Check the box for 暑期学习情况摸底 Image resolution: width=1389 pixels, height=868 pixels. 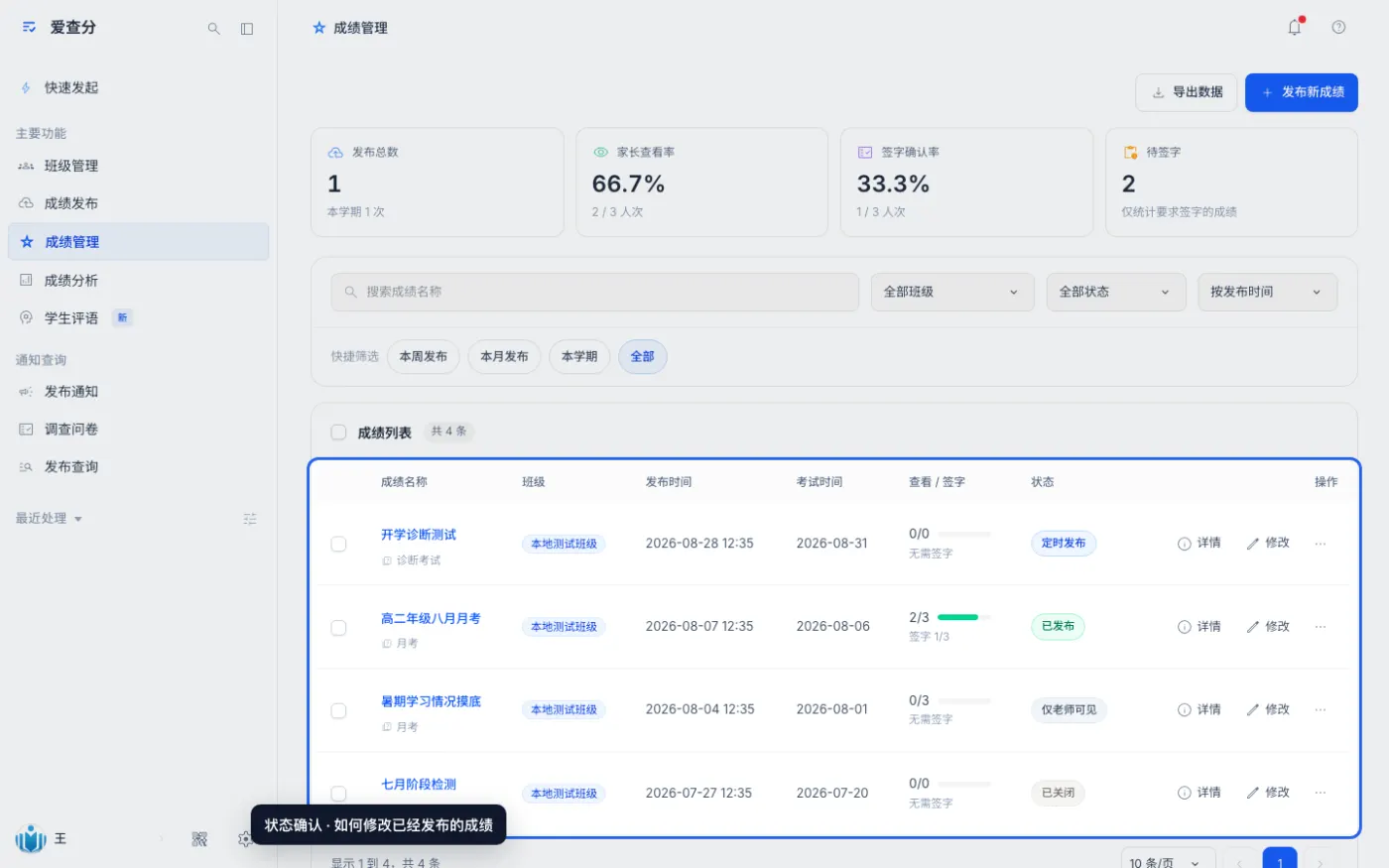(338, 710)
